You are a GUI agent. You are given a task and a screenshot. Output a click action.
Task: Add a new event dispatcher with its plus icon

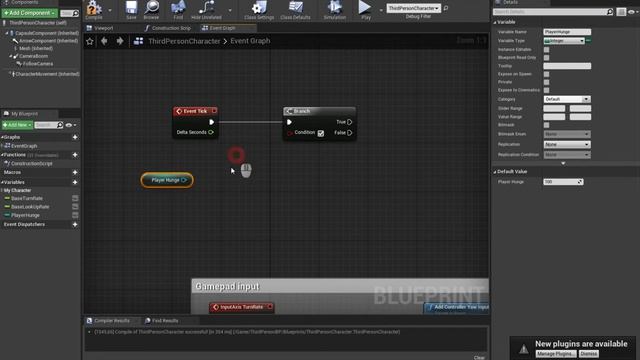75,224
